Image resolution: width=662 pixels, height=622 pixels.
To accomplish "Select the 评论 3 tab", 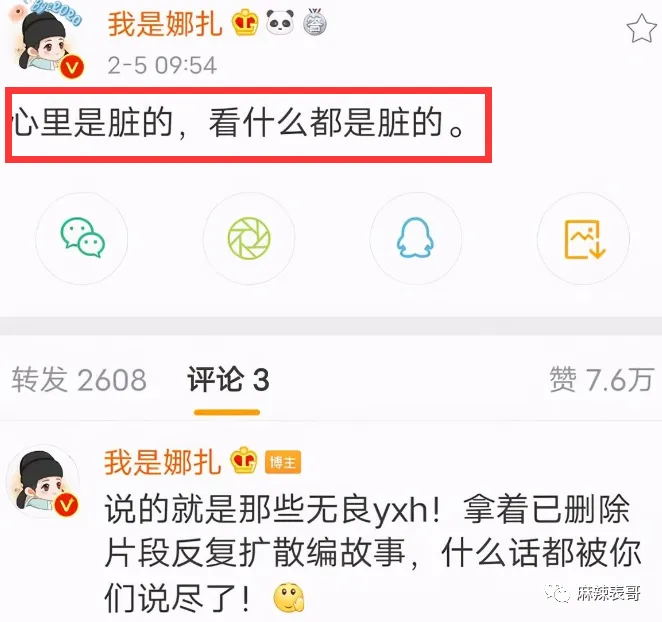I will click(228, 379).
